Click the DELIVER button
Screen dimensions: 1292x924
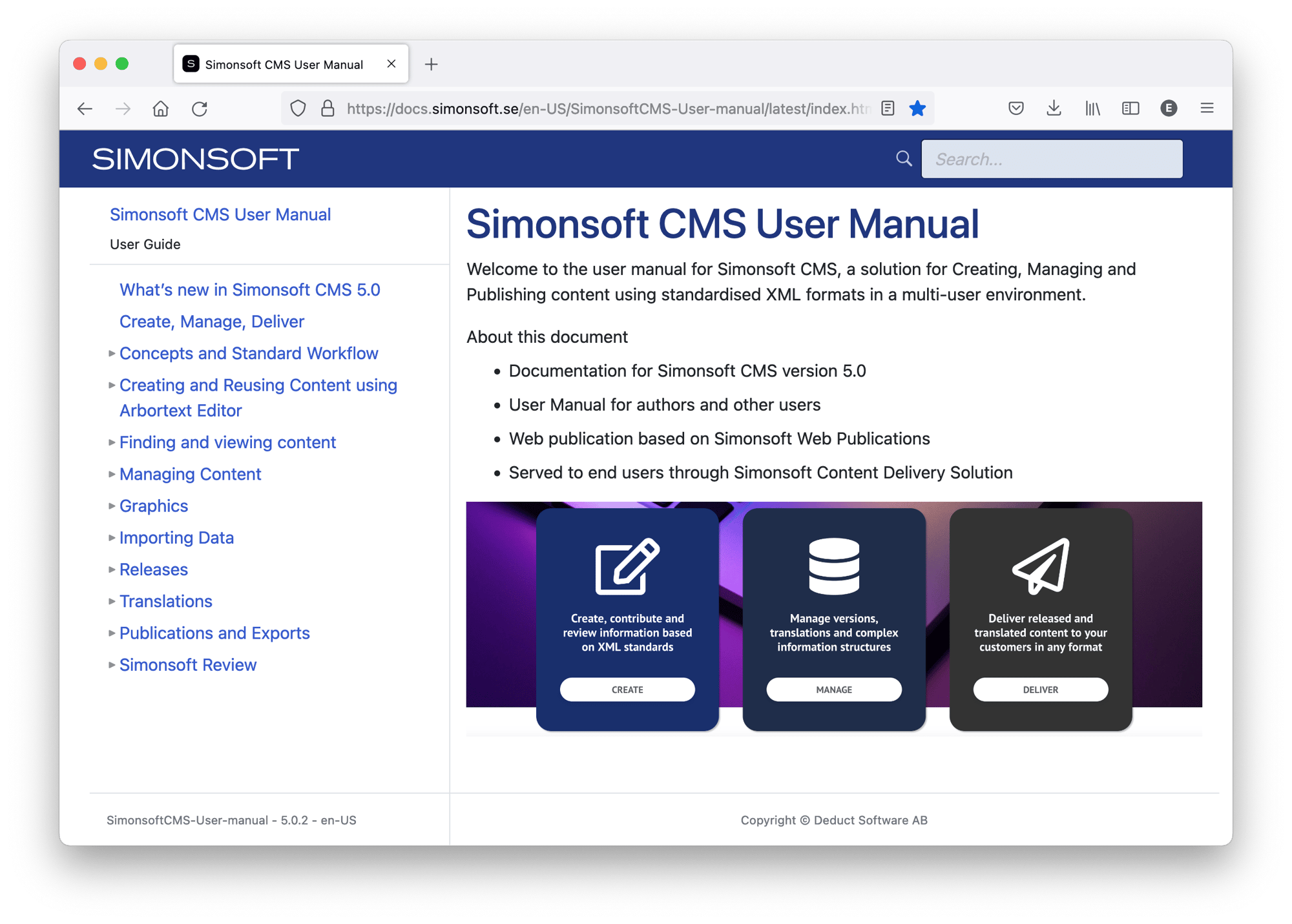(x=1041, y=690)
